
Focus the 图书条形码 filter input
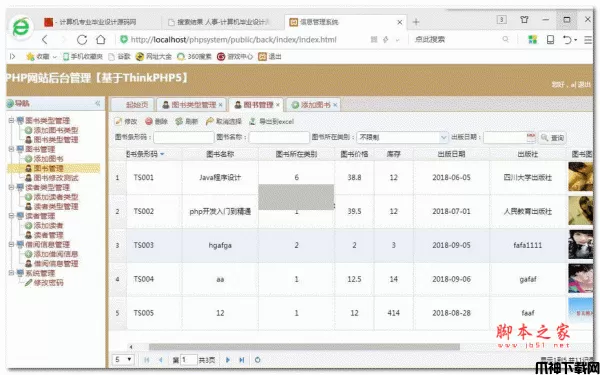coord(184,137)
